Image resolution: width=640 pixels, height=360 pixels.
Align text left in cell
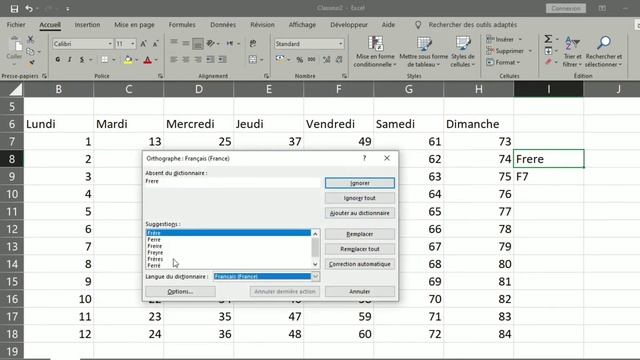pyautogui.click(x=174, y=60)
